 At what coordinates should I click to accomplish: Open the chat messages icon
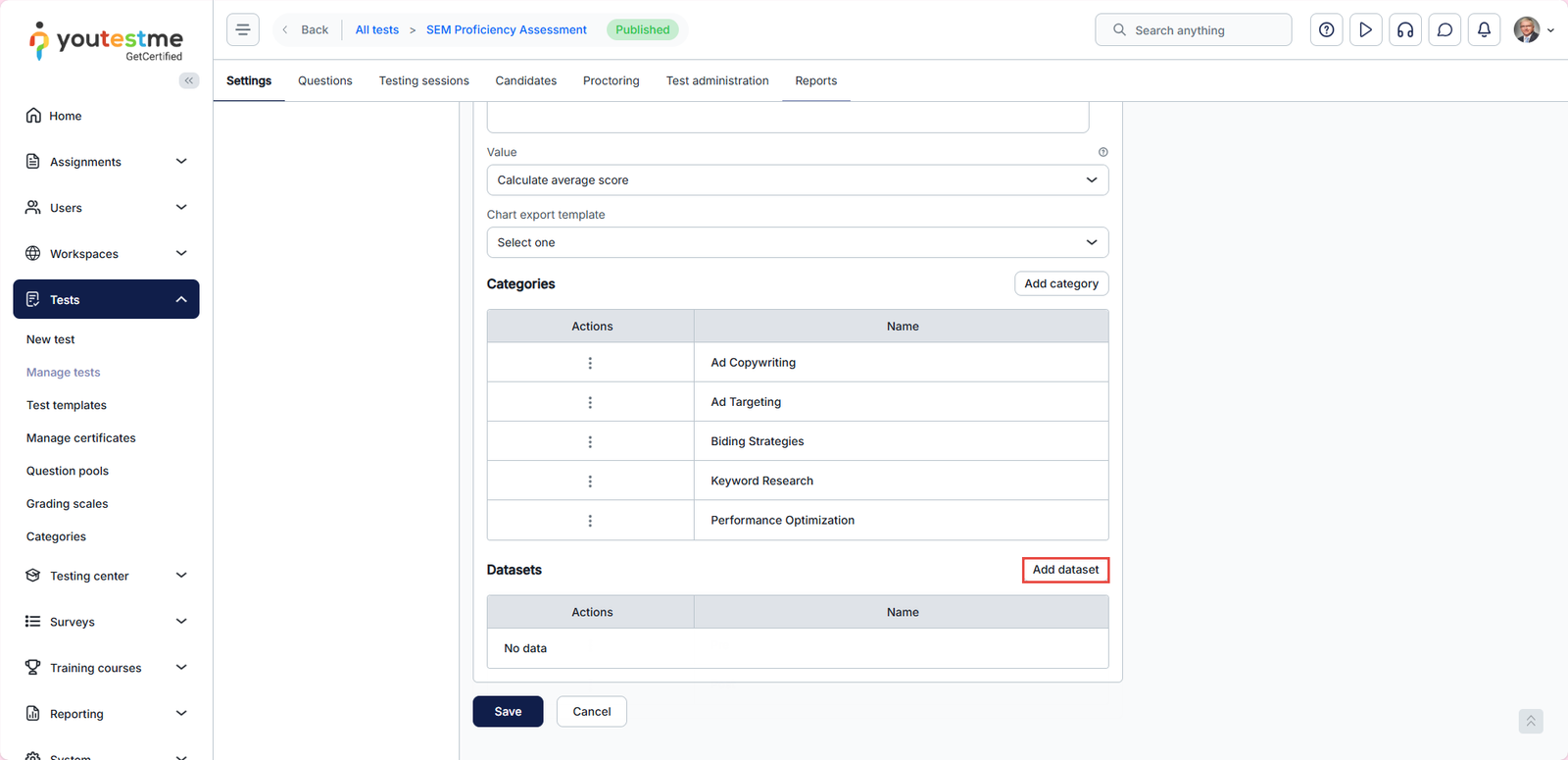coord(1445,29)
